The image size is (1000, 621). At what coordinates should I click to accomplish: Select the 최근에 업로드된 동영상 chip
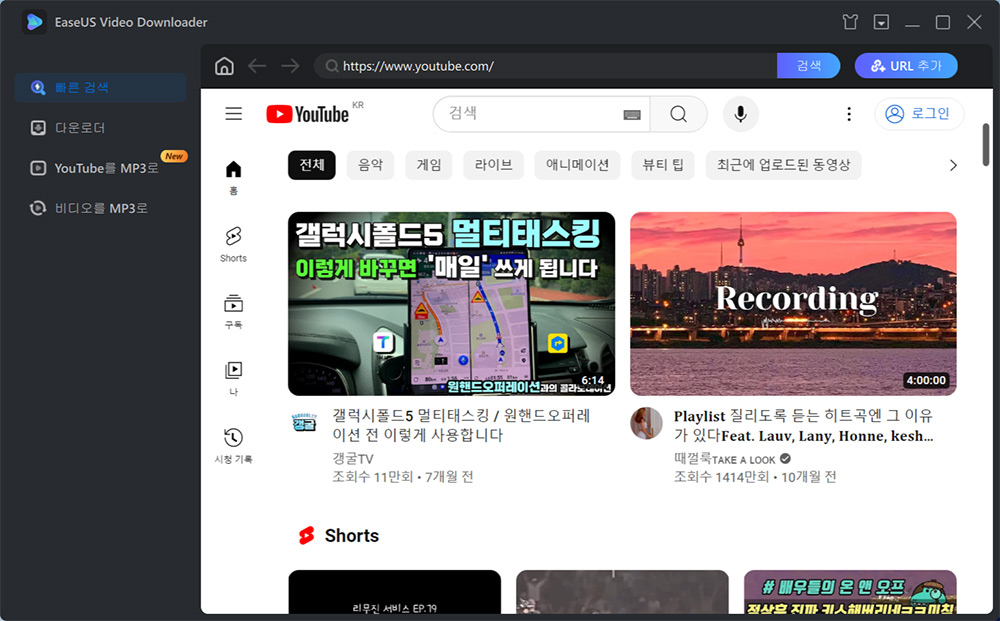[x=783, y=165]
